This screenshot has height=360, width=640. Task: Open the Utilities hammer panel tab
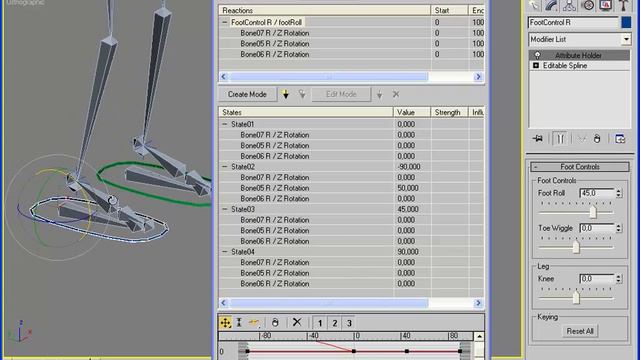click(623, 5)
